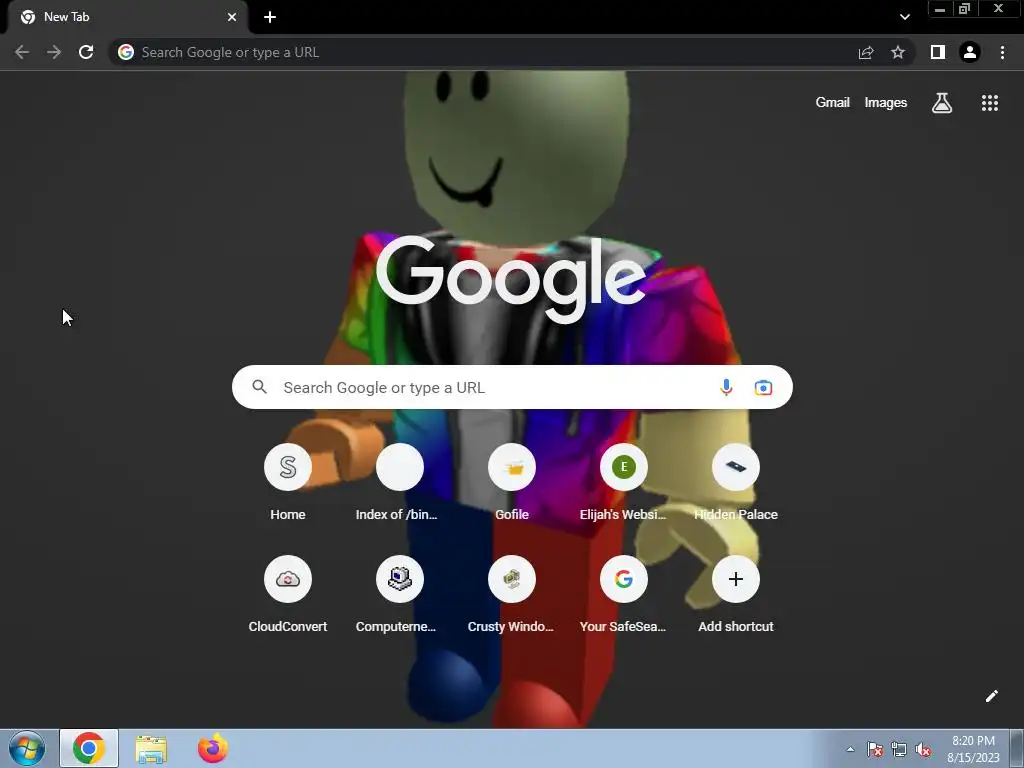
Task: Click the Google icon in address bar
Action: (x=126, y=52)
